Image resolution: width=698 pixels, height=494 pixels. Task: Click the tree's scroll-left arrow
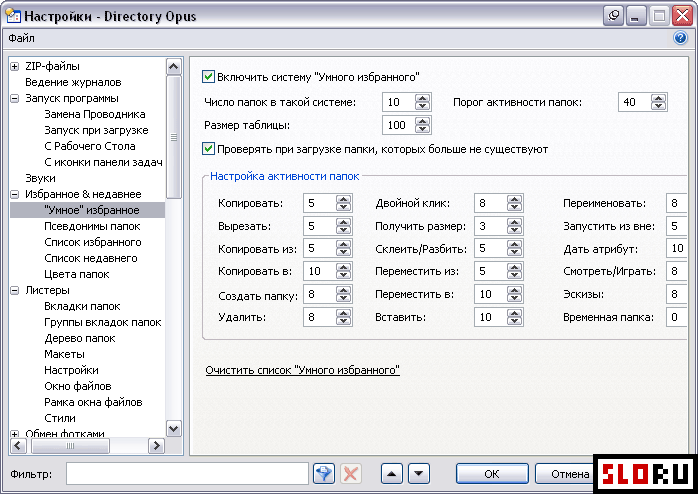click(18, 446)
